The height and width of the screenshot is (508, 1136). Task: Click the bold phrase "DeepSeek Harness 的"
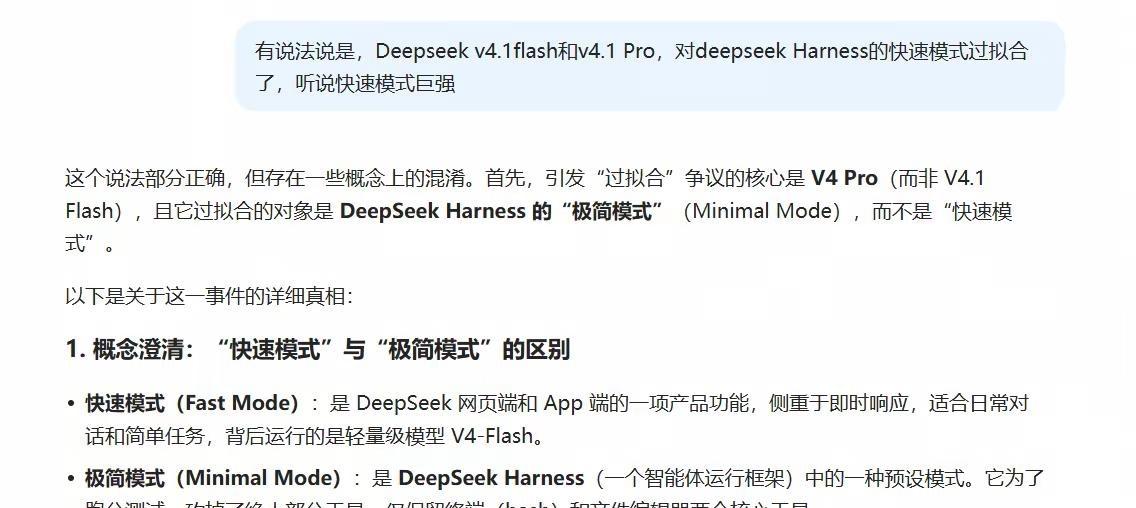[446, 211]
